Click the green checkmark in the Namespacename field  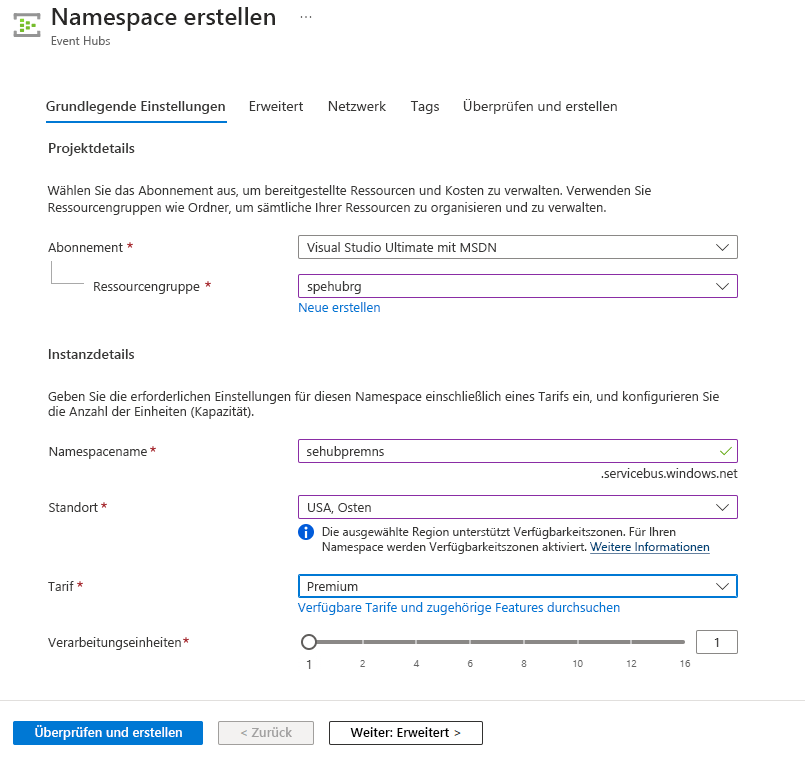pyautogui.click(x=725, y=451)
